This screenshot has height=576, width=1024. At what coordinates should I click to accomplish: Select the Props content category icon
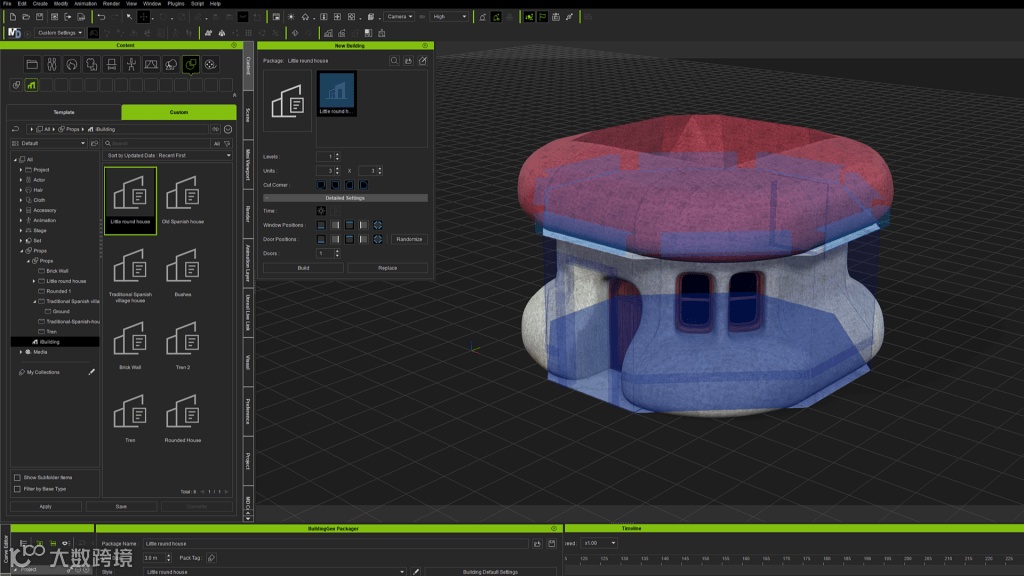pos(191,64)
